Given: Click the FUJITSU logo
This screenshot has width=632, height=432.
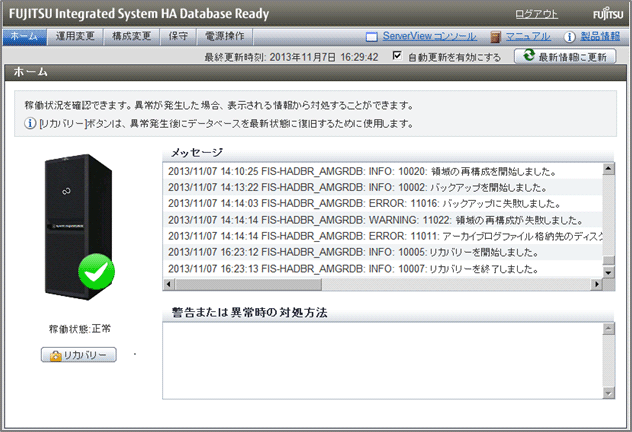Looking at the screenshot, I should 608,15.
